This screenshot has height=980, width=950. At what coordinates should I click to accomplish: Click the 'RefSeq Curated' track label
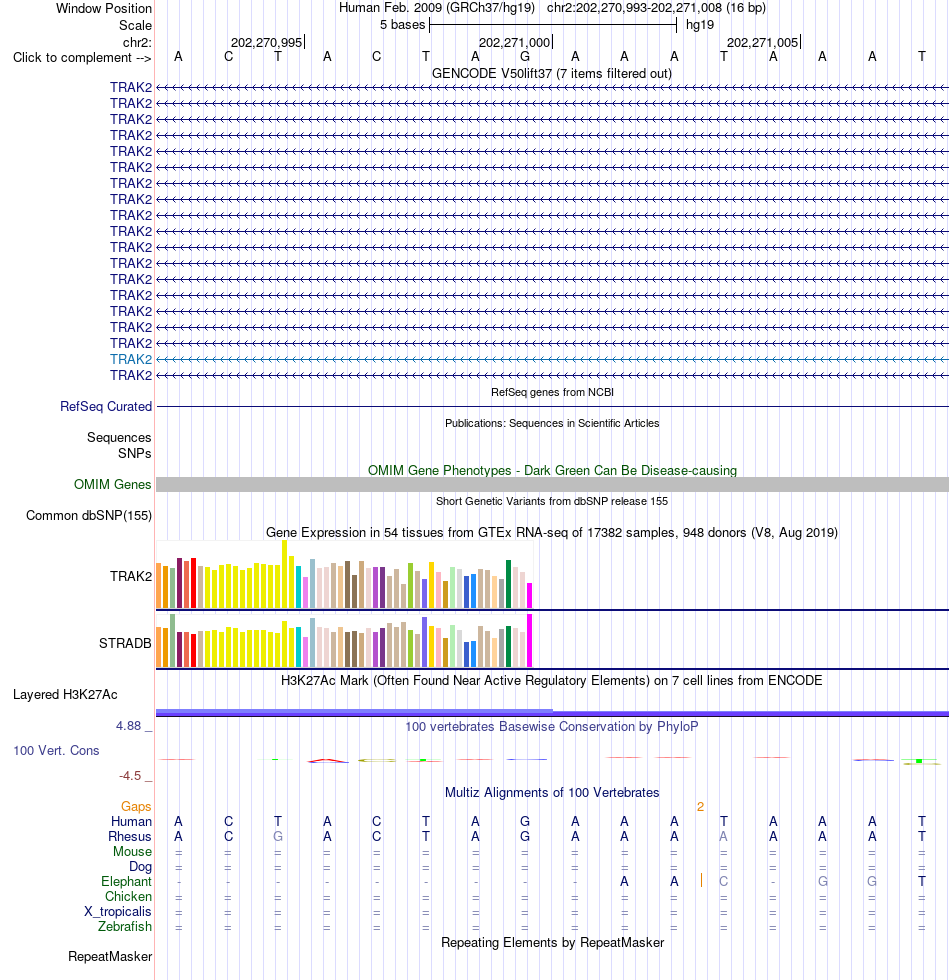click(106, 407)
